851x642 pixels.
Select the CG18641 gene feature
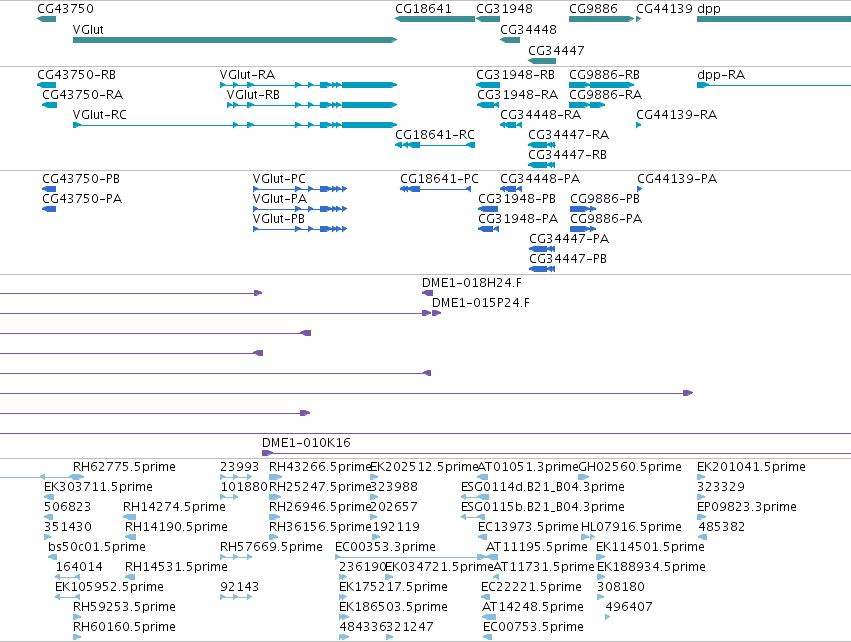click(x=435, y=19)
